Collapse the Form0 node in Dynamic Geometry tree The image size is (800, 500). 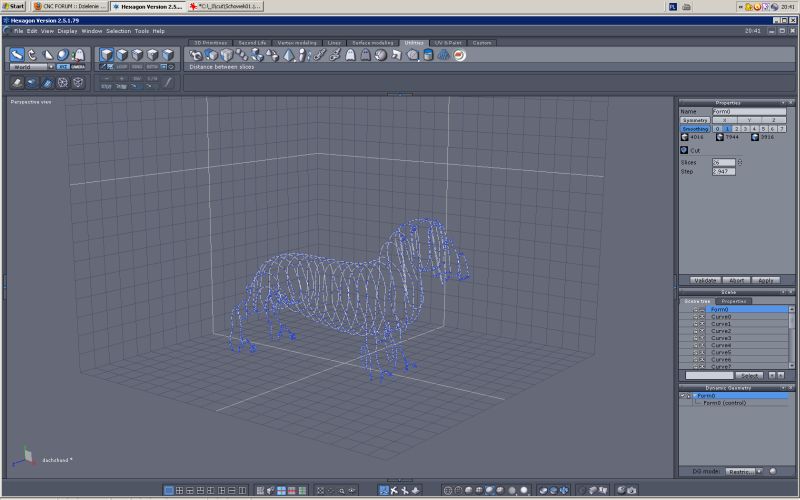point(694,396)
